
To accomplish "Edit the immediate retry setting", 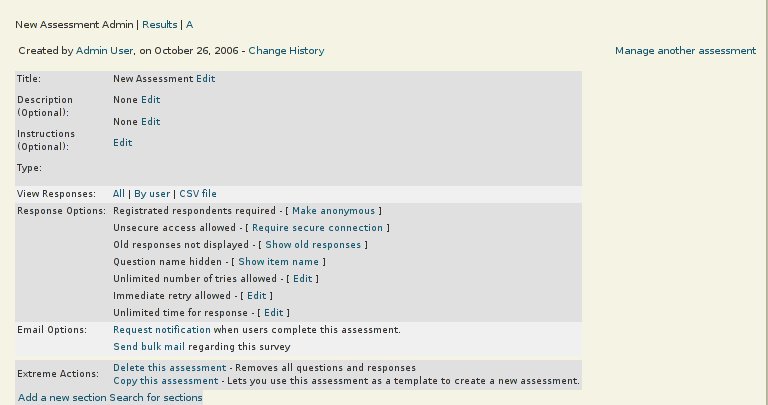I will 257,296.
